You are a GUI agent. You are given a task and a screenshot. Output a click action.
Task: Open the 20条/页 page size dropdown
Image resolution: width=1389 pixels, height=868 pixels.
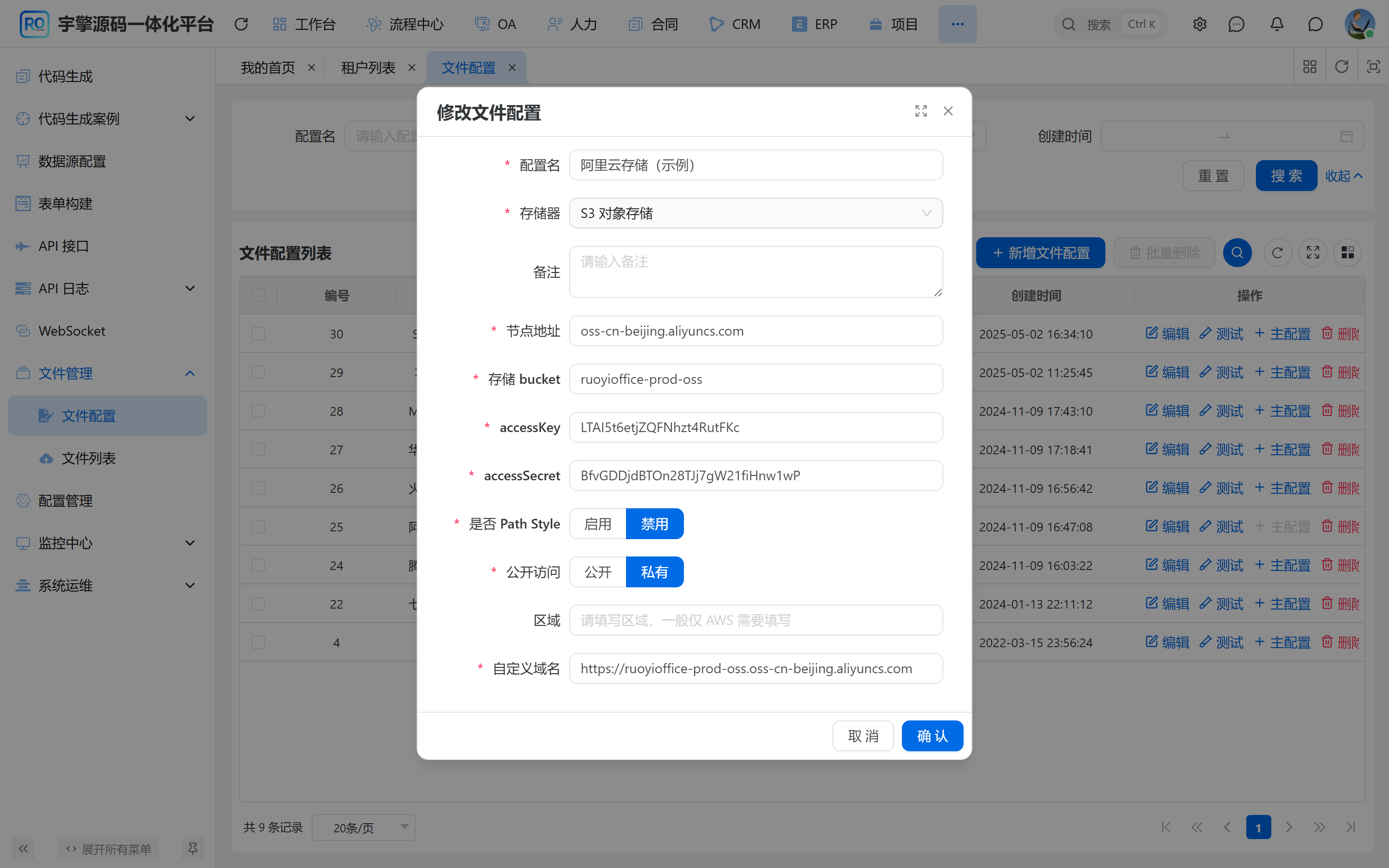[x=363, y=827]
